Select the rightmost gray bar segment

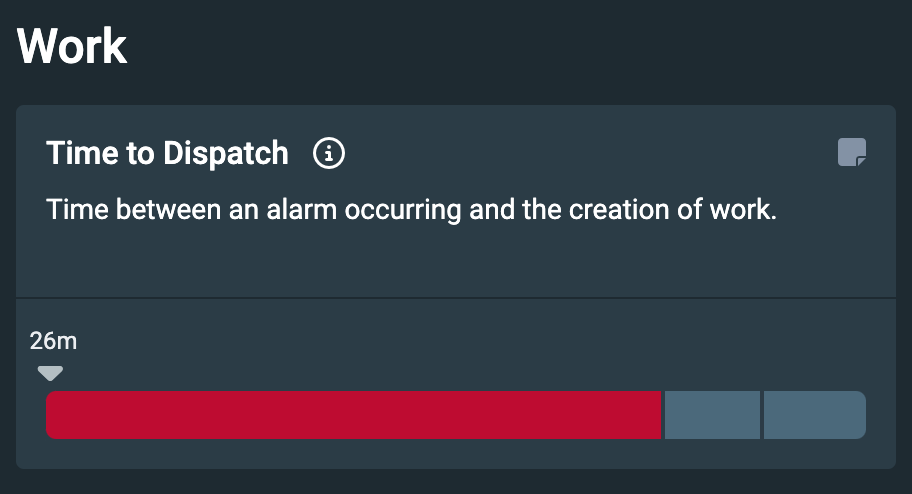814,415
